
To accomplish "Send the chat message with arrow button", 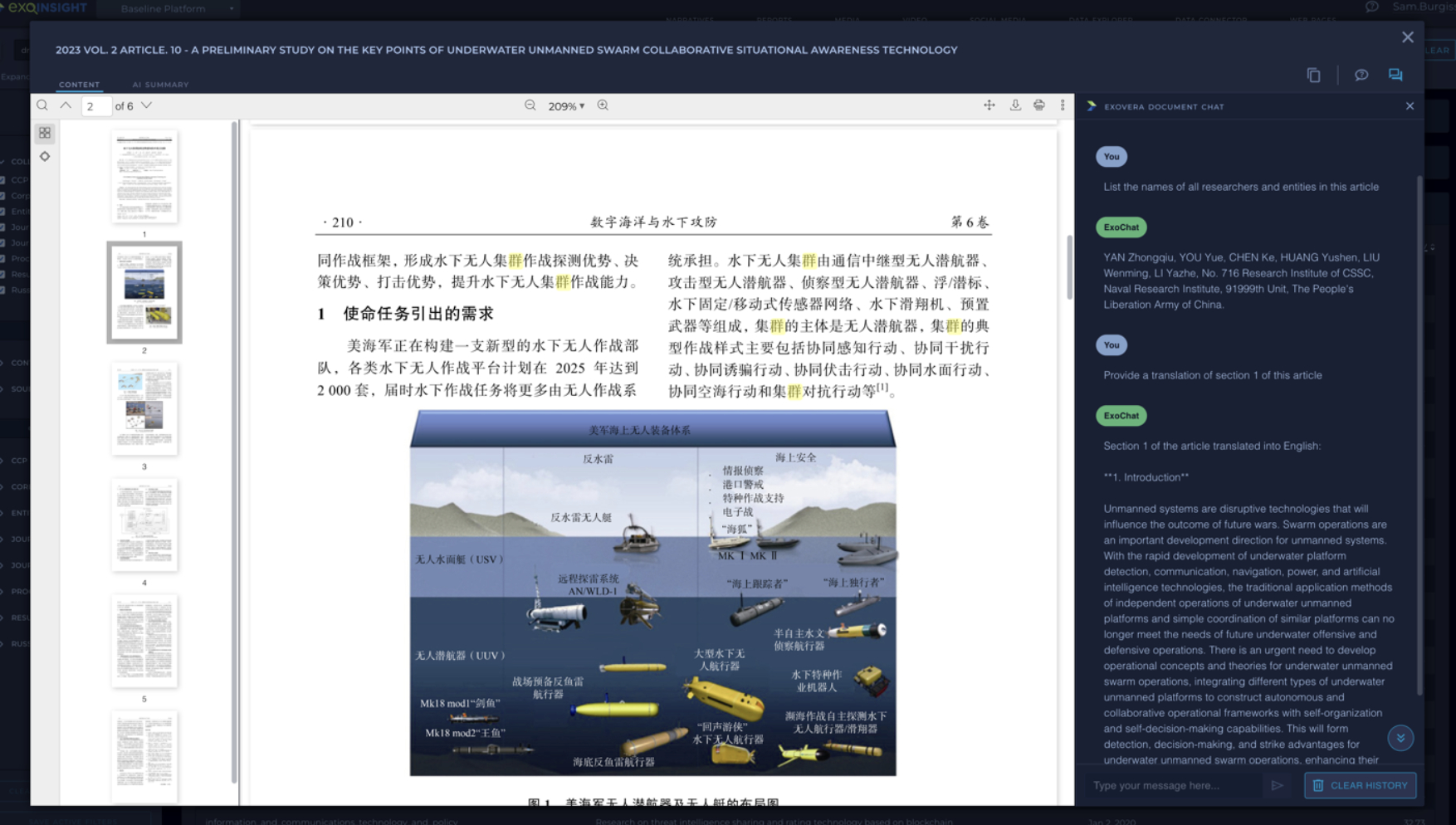I will (1277, 785).
